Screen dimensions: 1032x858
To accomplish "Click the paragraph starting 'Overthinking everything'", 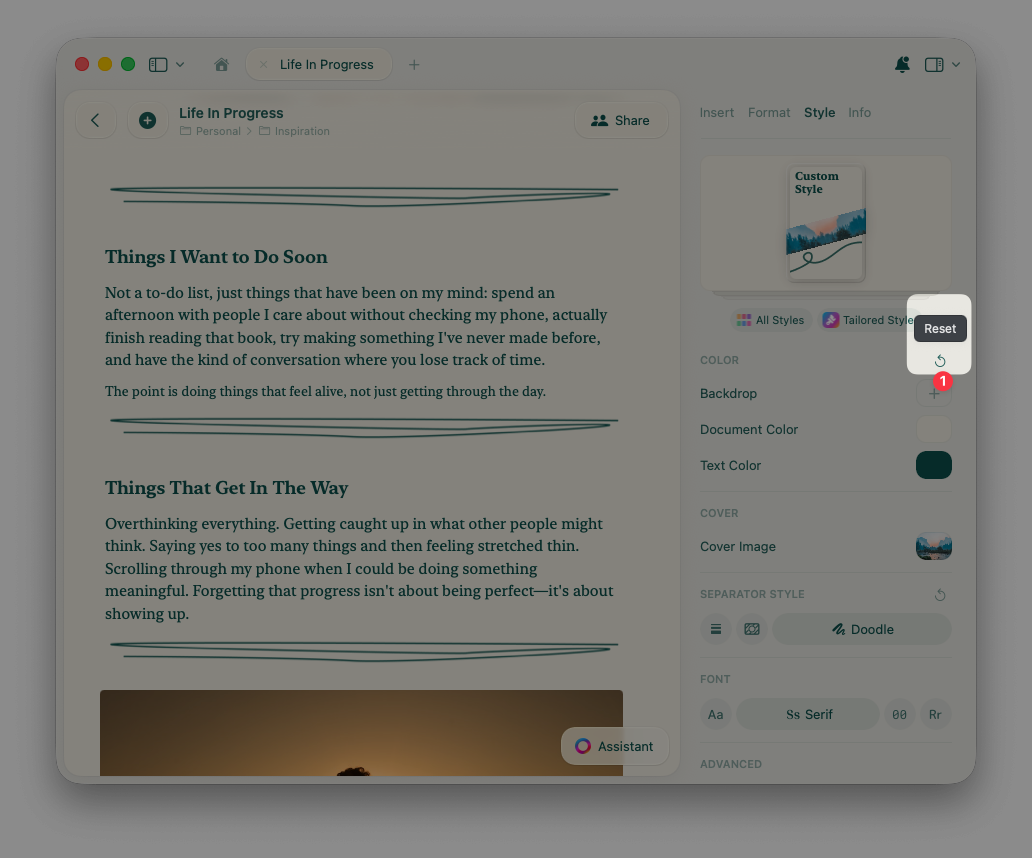I will coord(359,568).
